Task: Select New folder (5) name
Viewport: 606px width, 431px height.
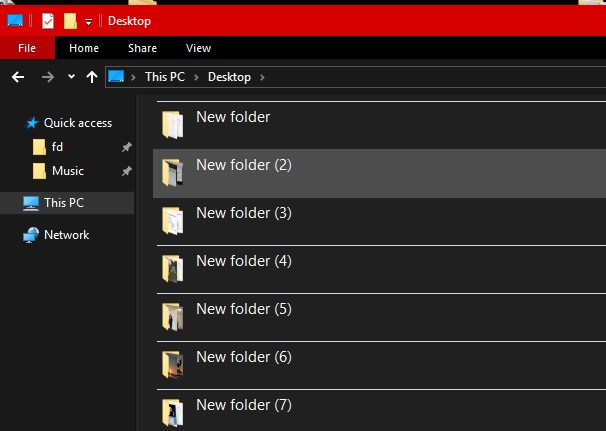Action: point(244,309)
